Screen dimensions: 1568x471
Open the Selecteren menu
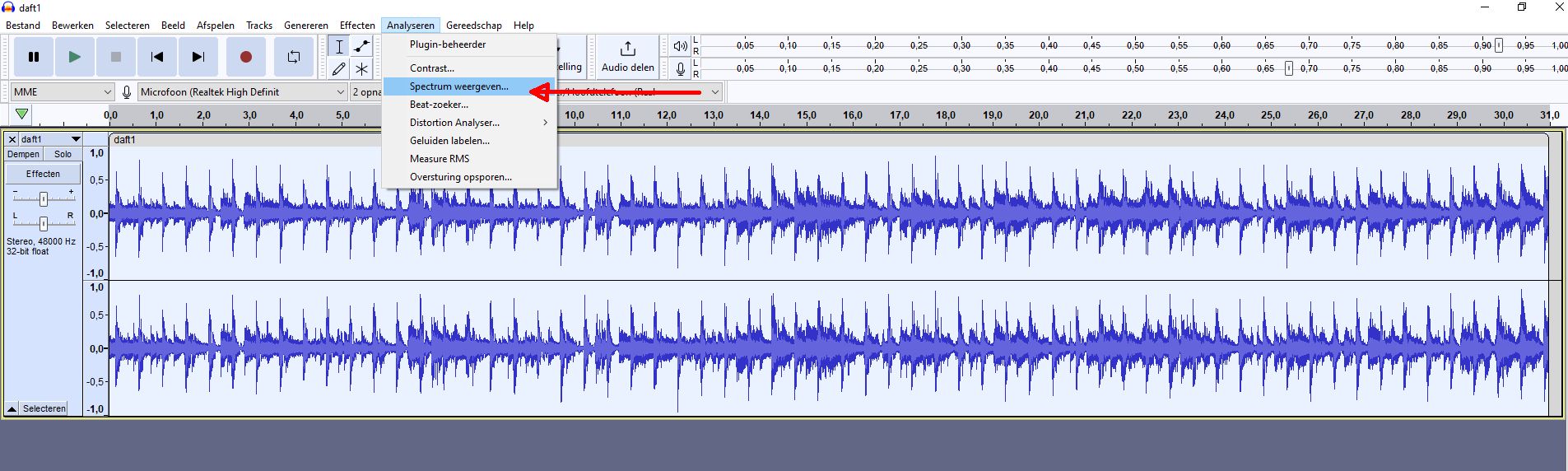point(128,26)
